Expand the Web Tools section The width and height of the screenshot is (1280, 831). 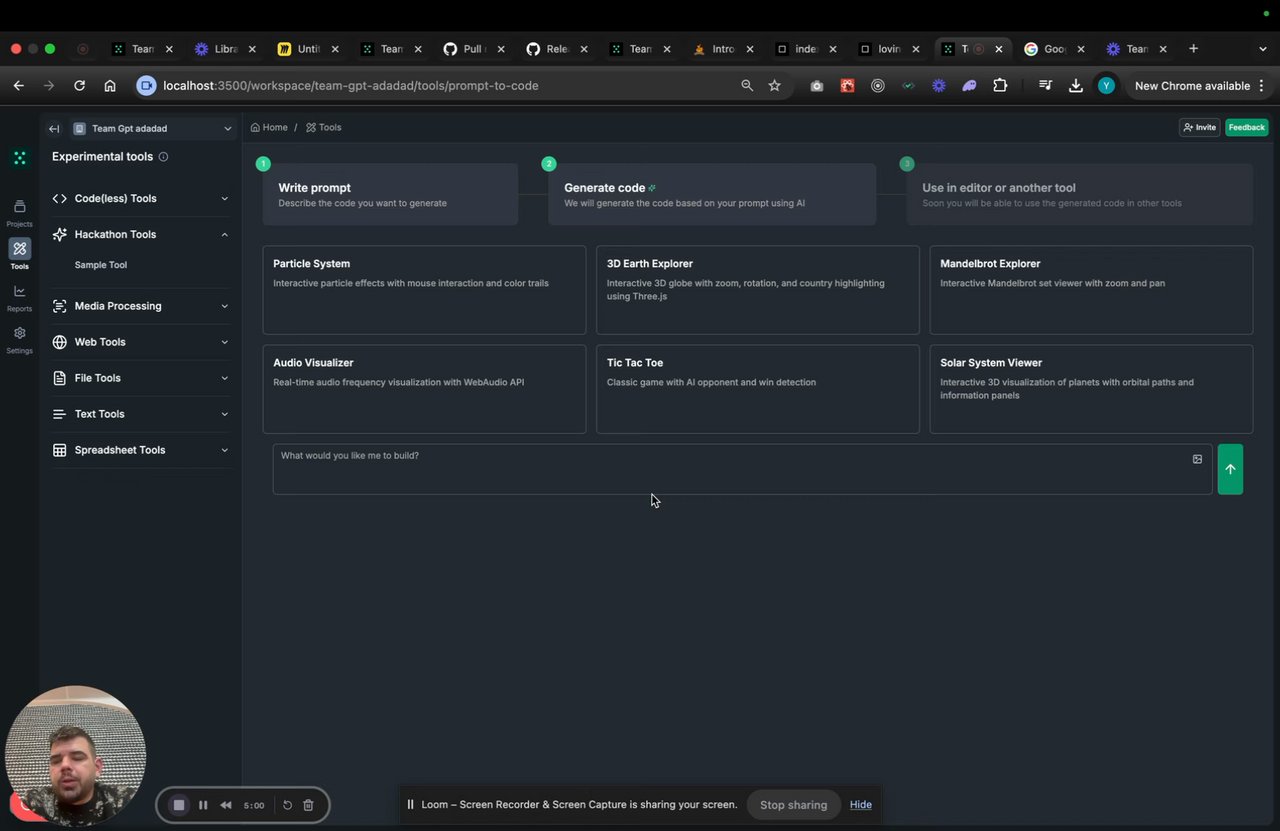click(139, 342)
